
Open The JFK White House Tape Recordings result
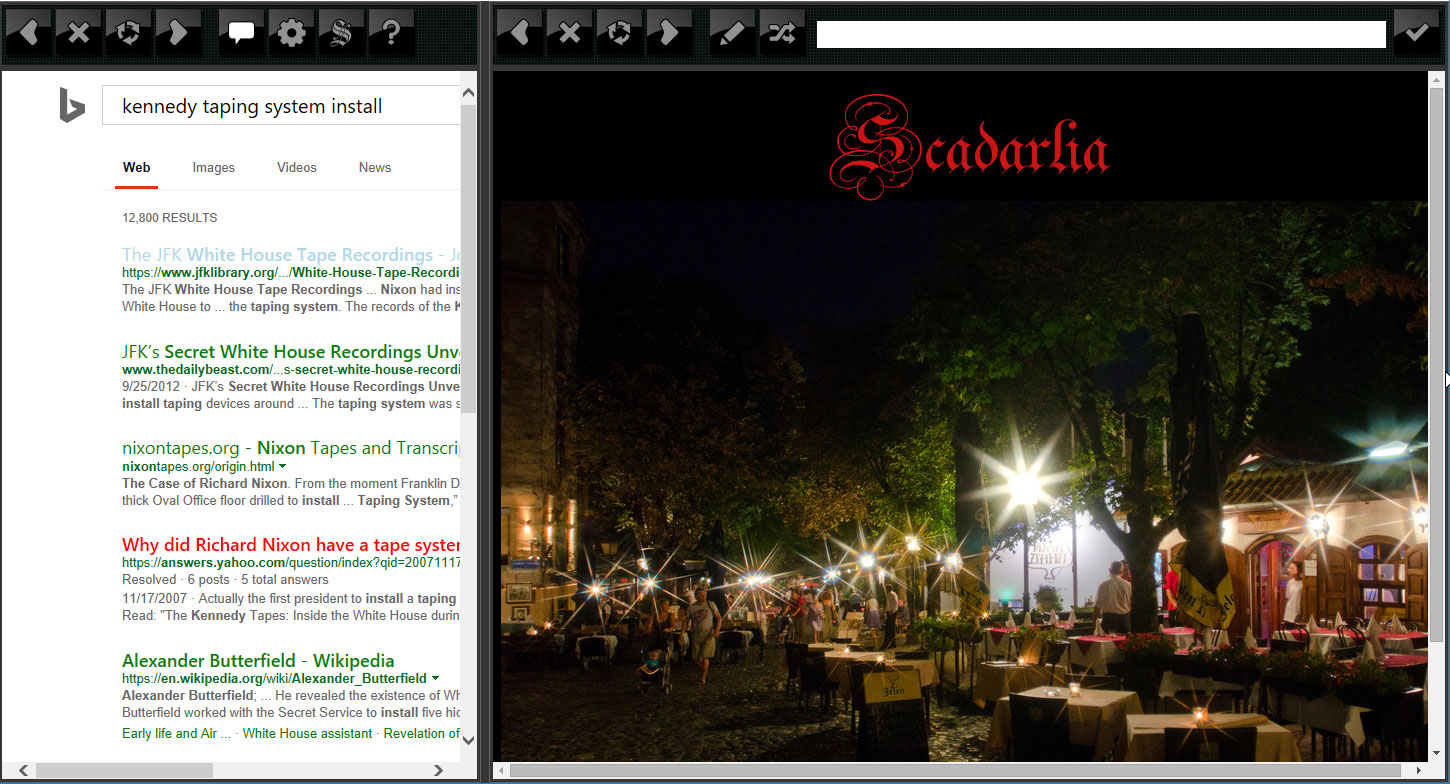[291, 255]
